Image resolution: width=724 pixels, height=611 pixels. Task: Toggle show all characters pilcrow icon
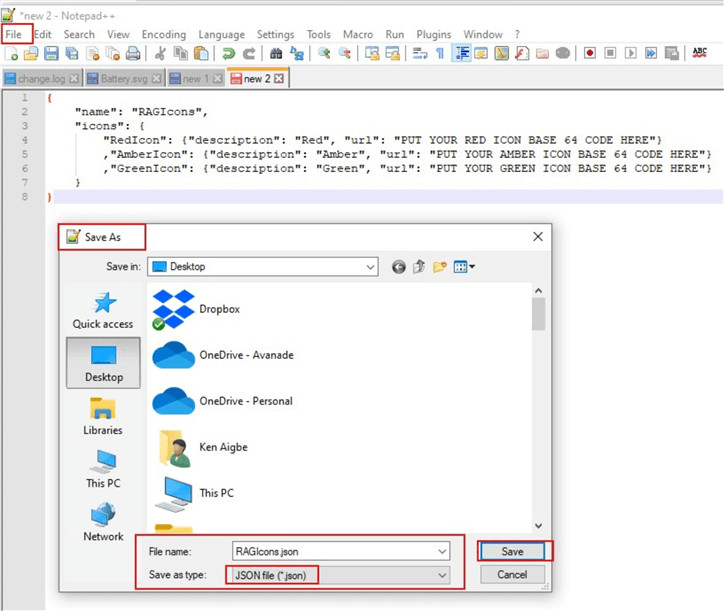coord(440,54)
